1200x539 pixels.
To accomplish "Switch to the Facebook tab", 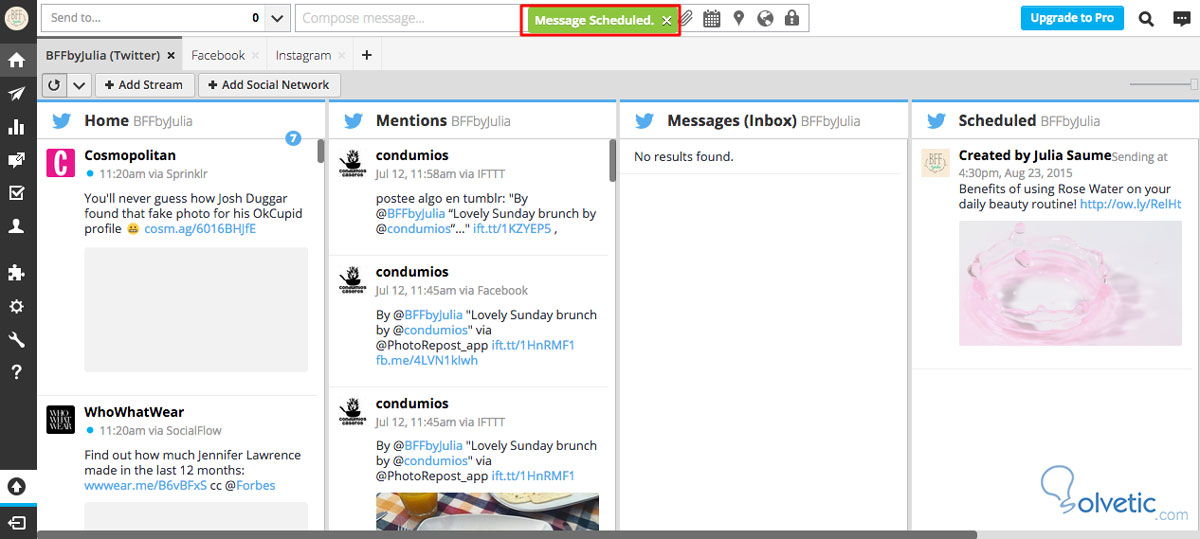I will (218, 56).
